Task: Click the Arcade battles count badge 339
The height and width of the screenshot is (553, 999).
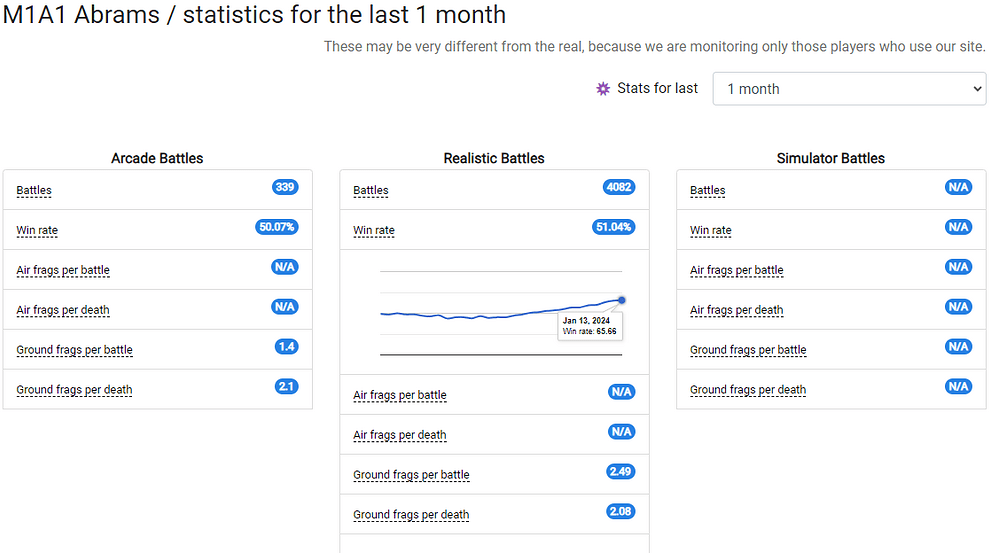Action: [285, 187]
